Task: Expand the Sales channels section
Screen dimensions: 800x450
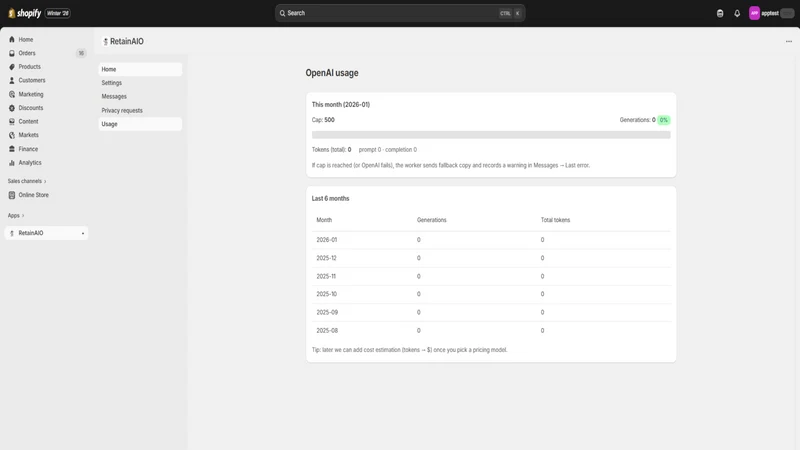Action: 27,181
